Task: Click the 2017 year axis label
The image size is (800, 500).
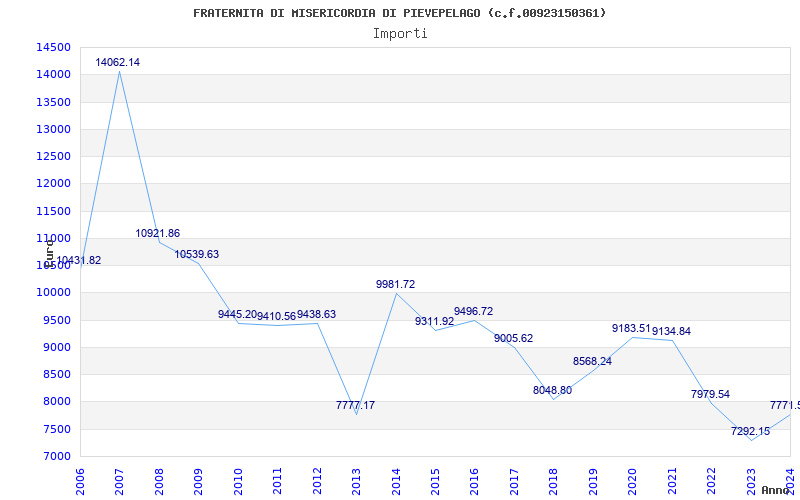Action: coord(514,482)
